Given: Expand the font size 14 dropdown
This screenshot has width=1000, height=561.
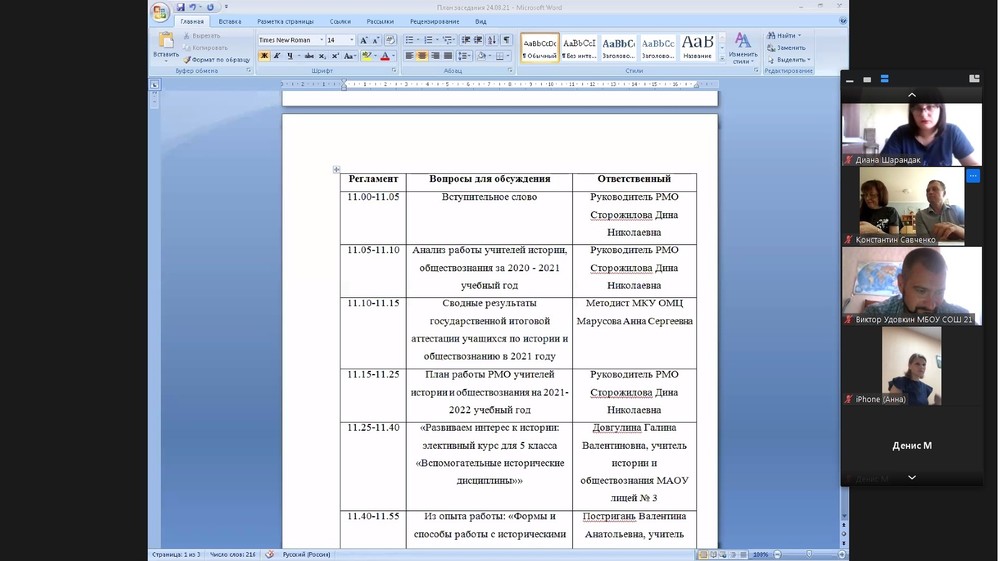Looking at the screenshot, I should tap(351, 40).
